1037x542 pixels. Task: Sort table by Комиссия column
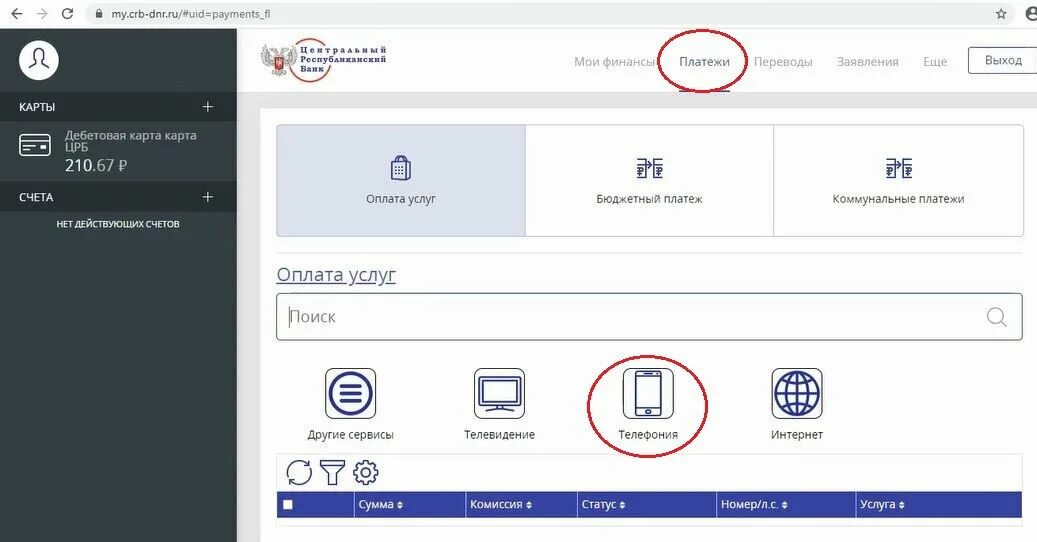pyautogui.click(x=501, y=504)
